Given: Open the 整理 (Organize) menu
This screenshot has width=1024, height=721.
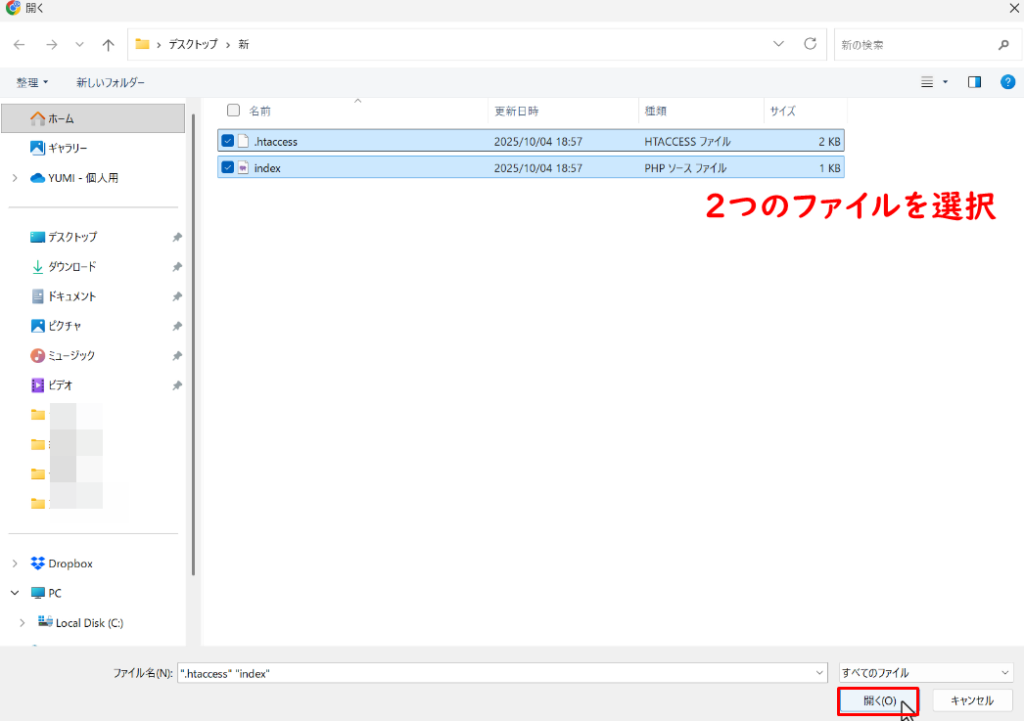Looking at the screenshot, I should 32,82.
